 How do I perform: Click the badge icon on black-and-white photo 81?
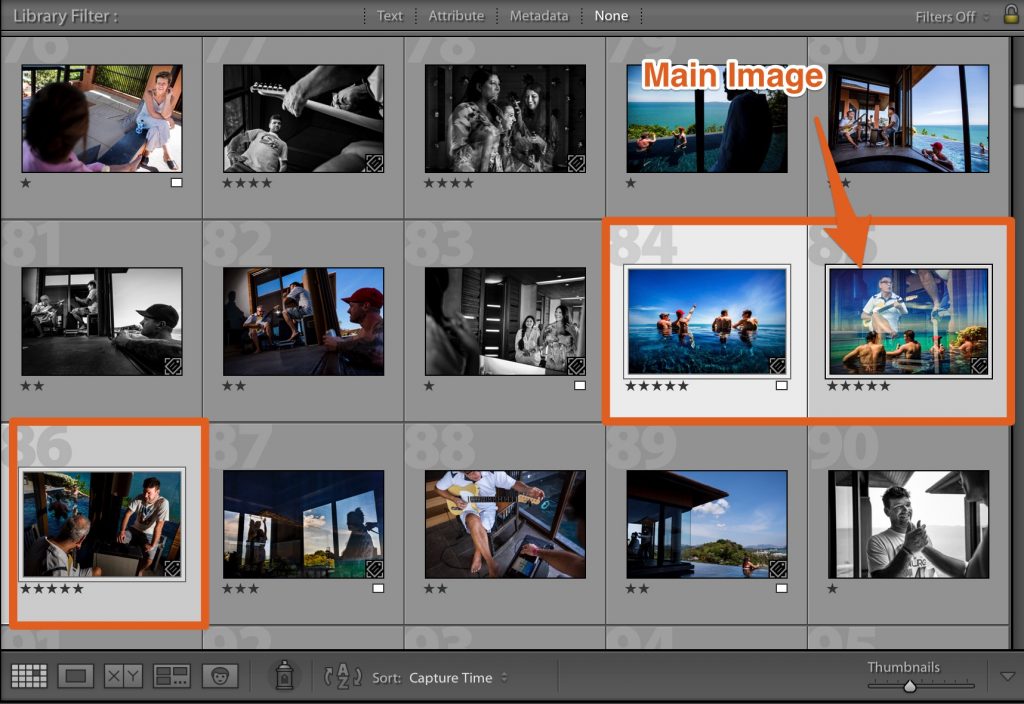[172, 366]
